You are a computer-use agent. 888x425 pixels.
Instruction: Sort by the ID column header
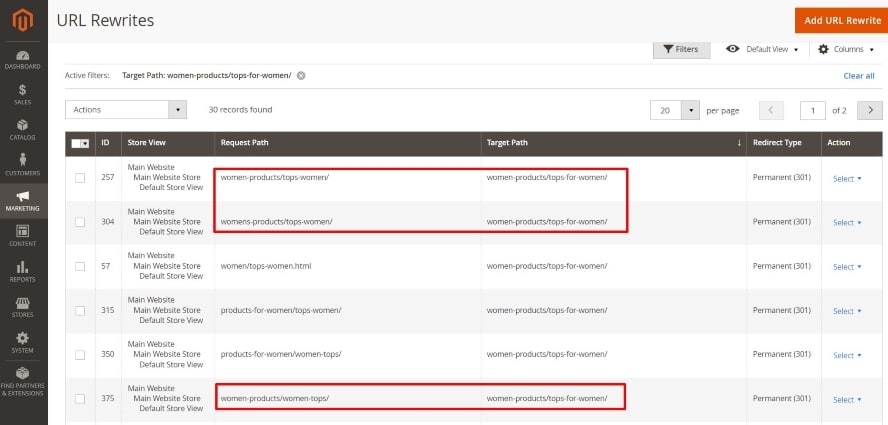108,143
